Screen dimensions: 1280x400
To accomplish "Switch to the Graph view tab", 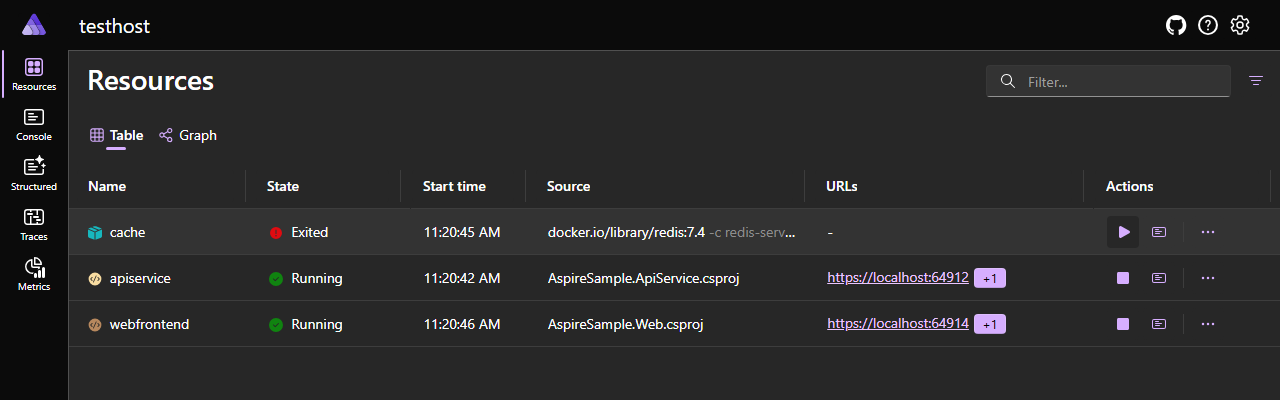I will tap(188, 135).
